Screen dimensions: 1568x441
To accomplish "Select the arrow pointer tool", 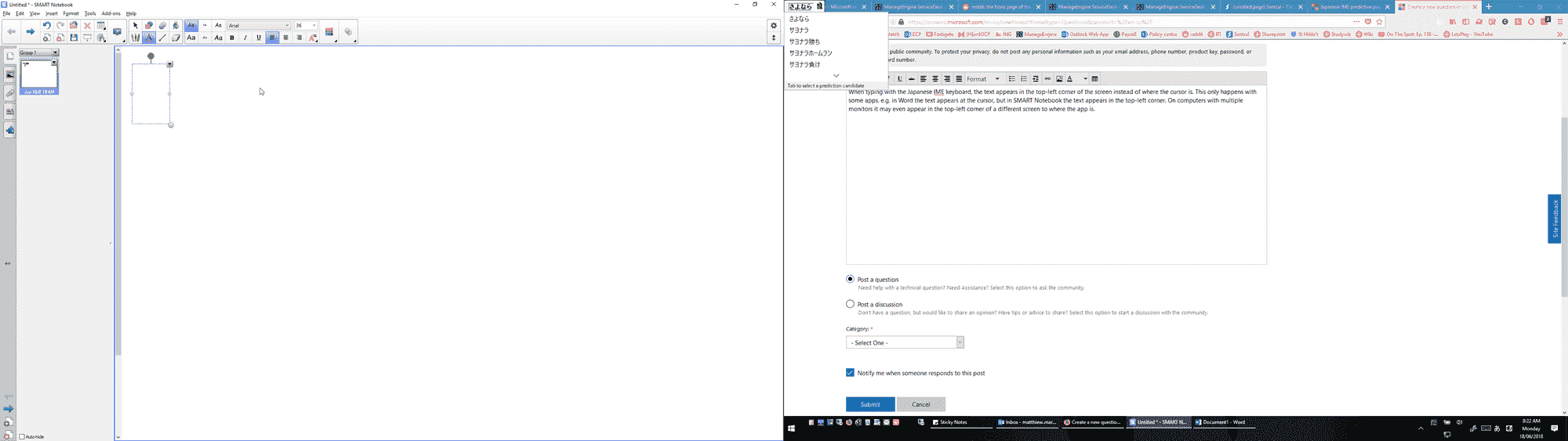I will 136,25.
